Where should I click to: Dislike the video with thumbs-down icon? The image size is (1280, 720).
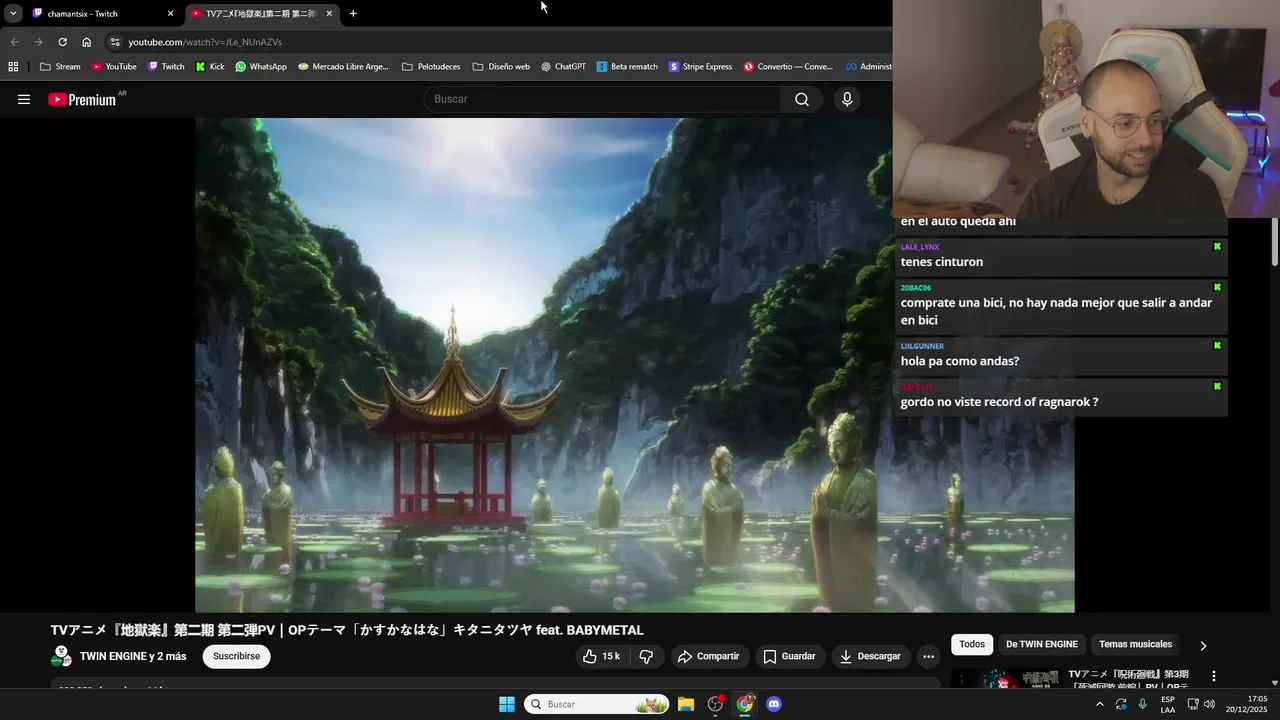point(646,657)
